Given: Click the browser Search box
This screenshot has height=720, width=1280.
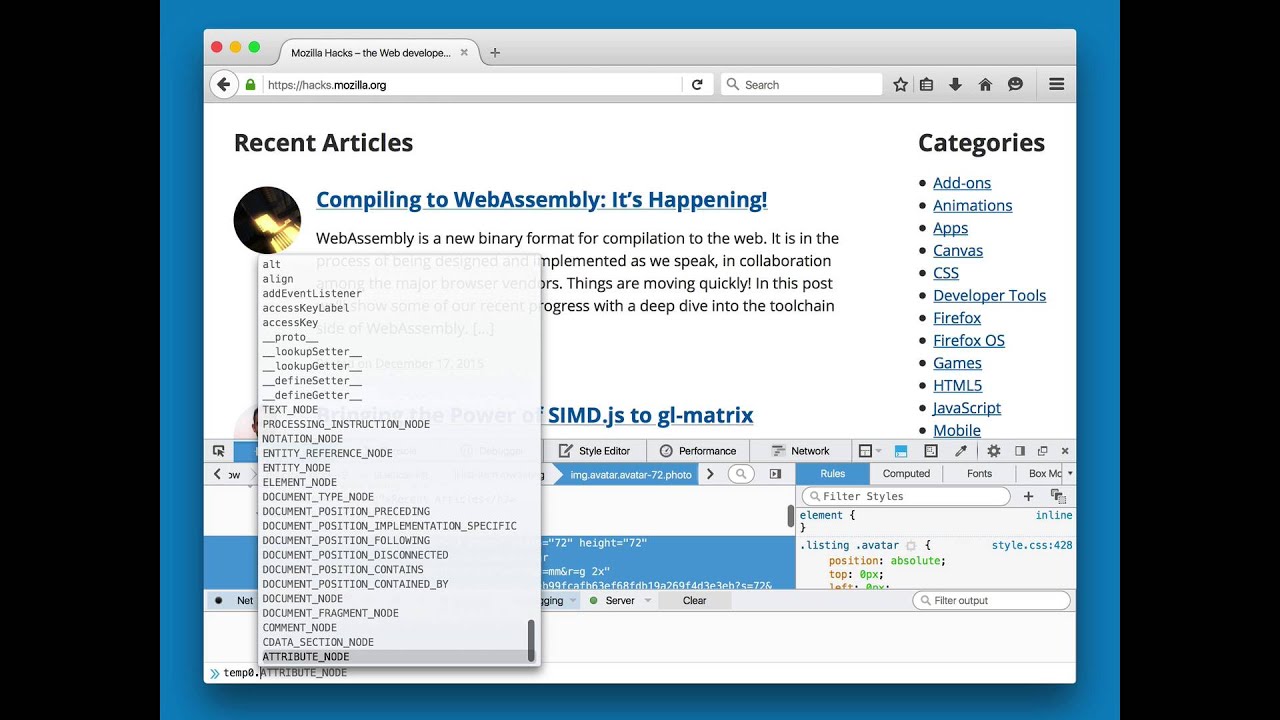Looking at the screenshot, I should tap(802, 85).
